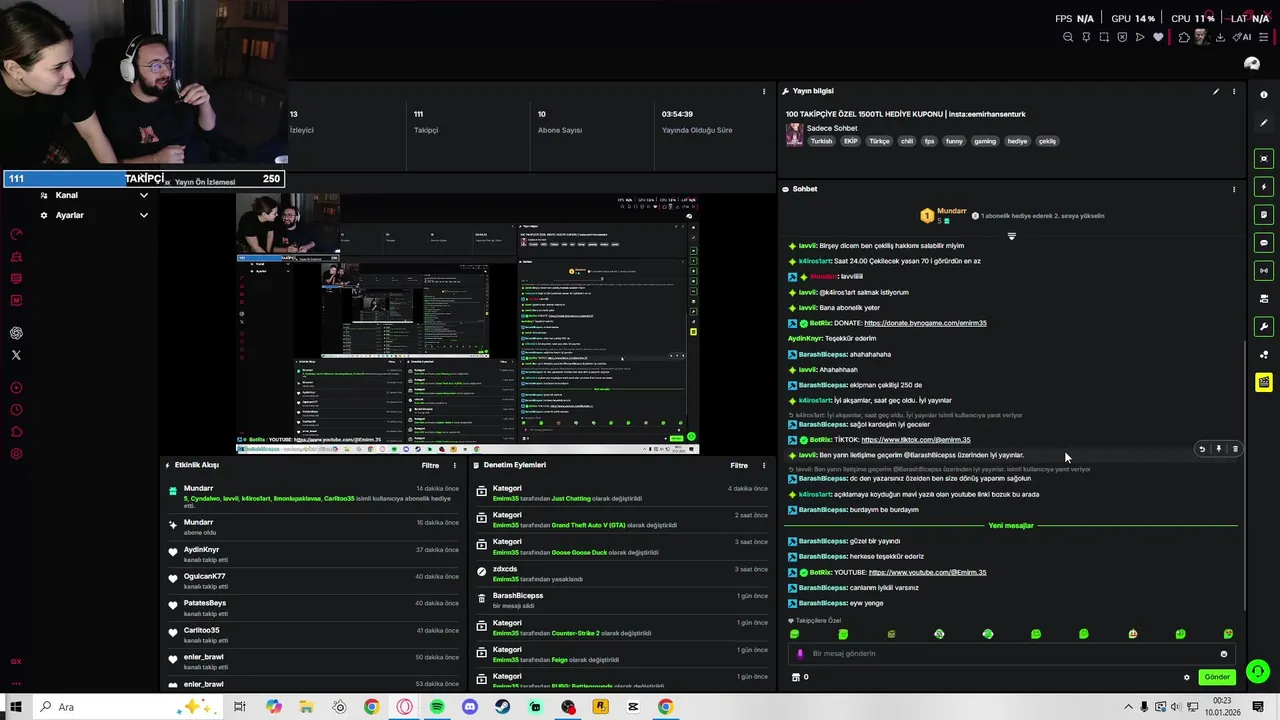Viewport: 1280px width, 720px height.
Task: Open Discord from the Windows taskbar
Action: [470, 707]
